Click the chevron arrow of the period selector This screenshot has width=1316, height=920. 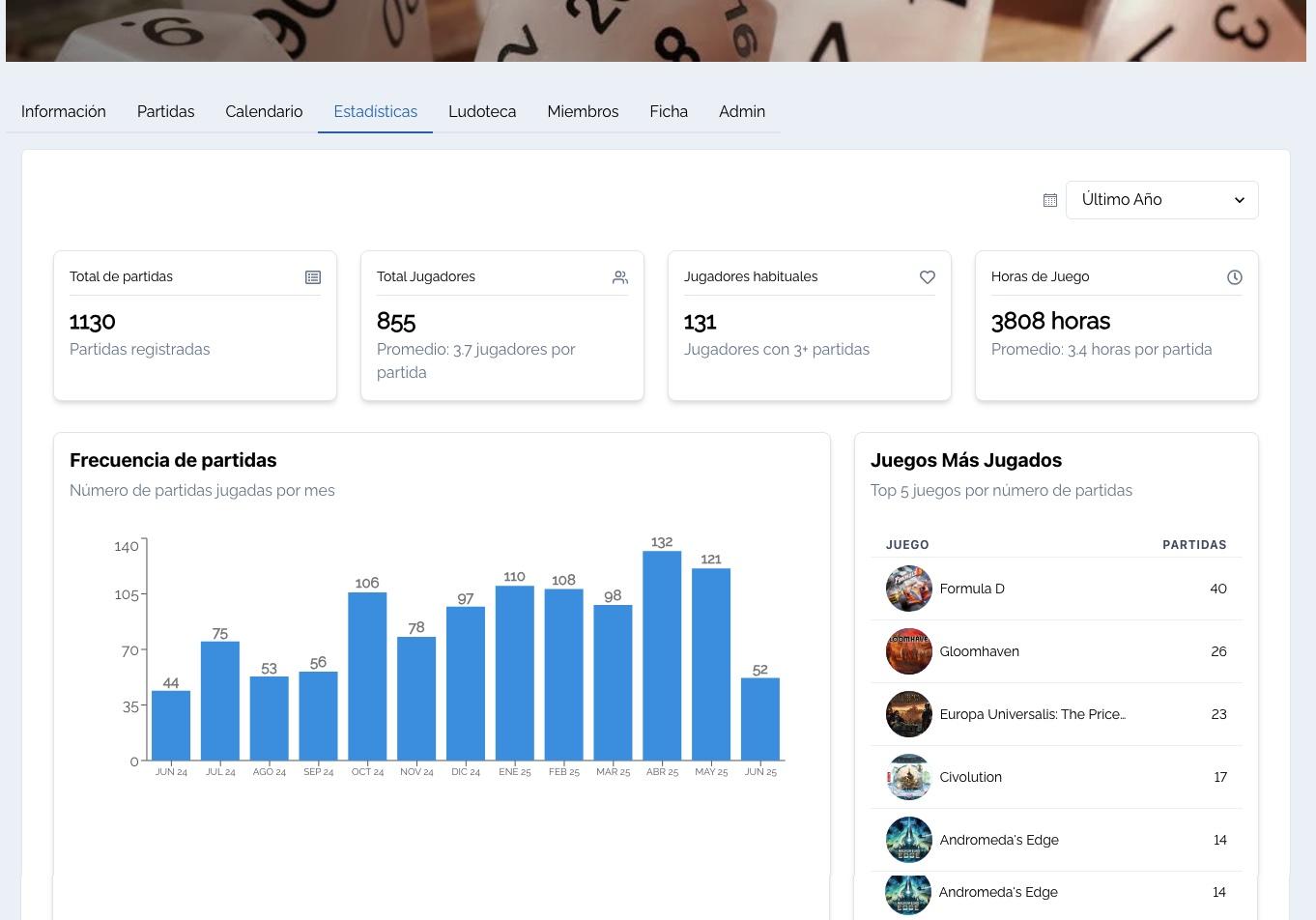(x=1240, y=200)
